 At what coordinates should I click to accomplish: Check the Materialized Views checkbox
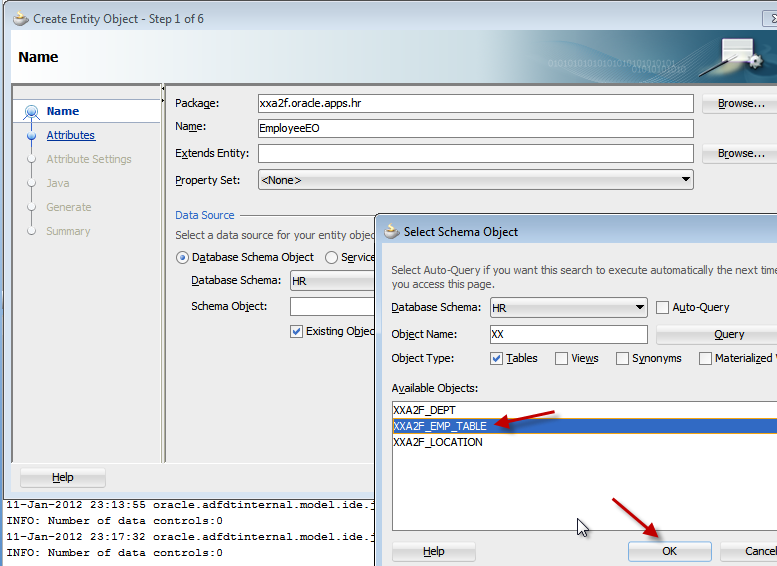(x=705, y=358)
